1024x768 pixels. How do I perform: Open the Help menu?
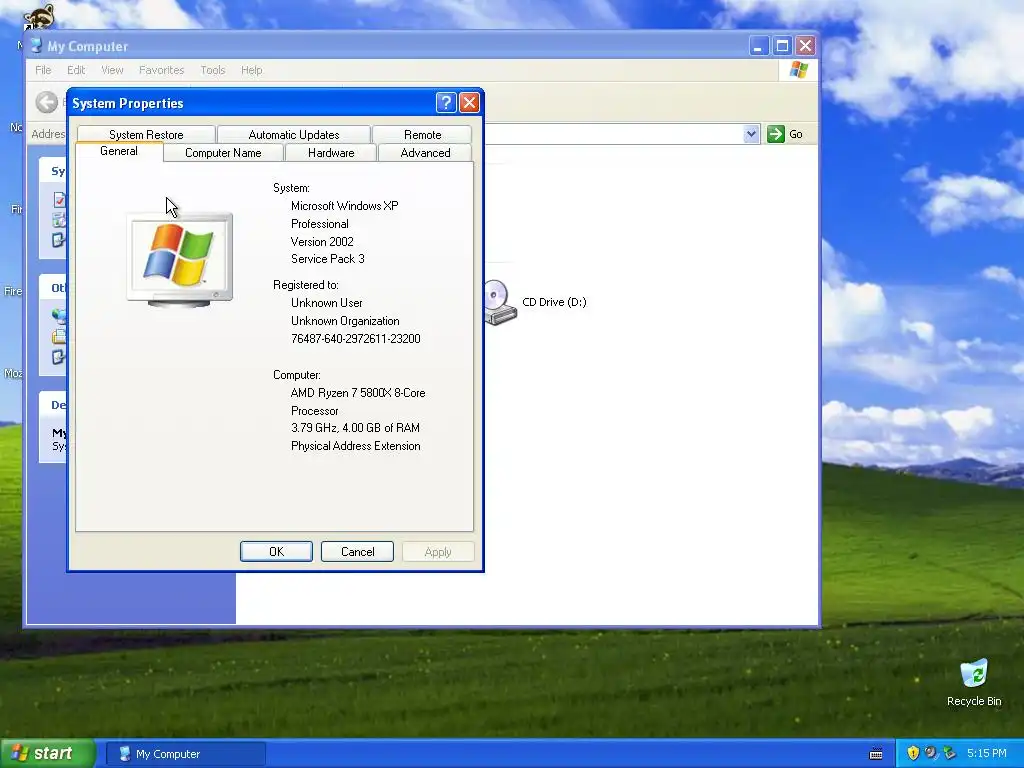pyautogui.click(x=251, y=70)
